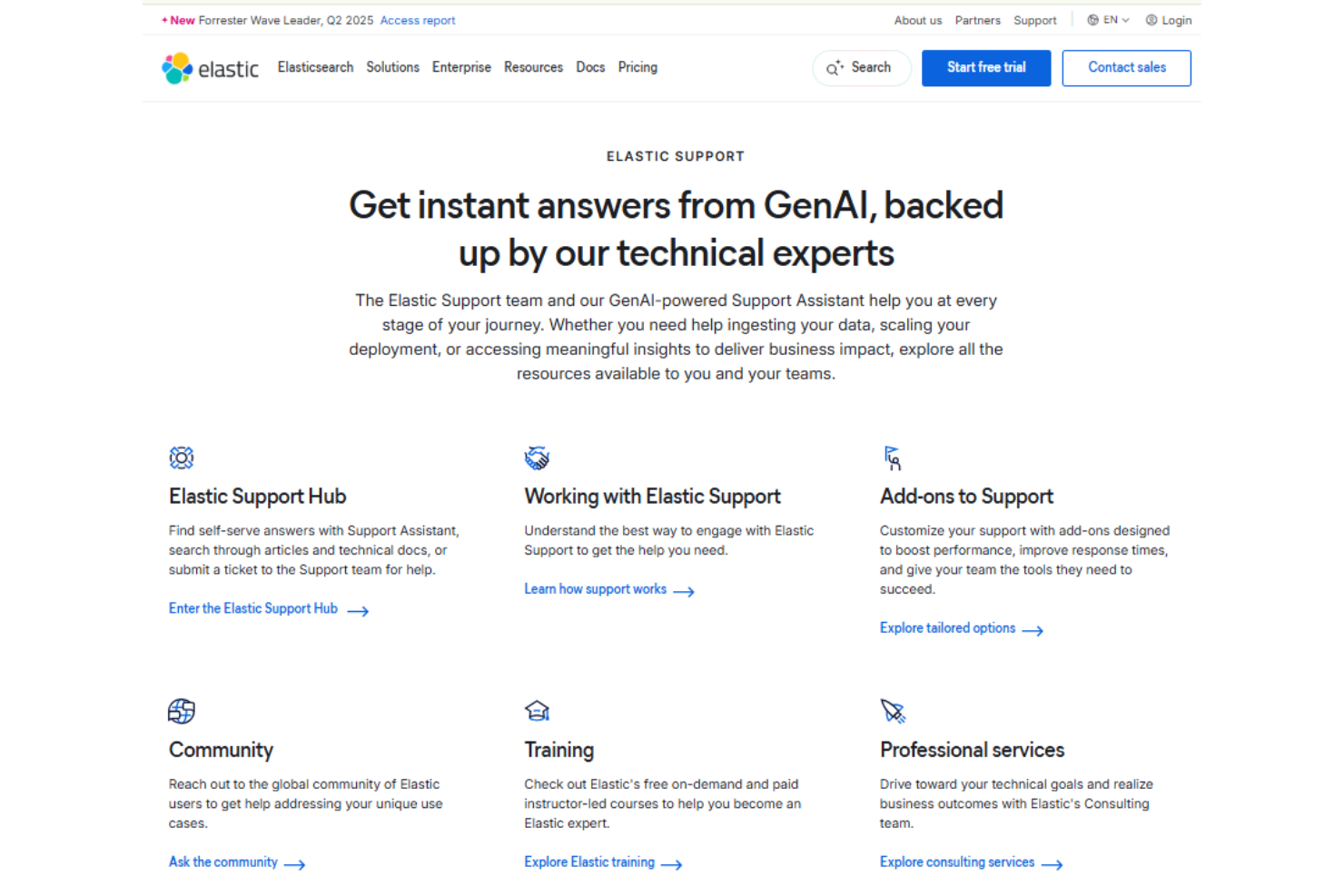Click the Professional services icon
This screenshot has width=1344, height=896.
893,711
